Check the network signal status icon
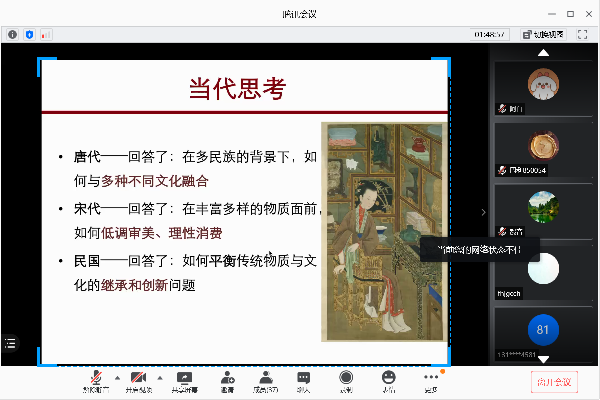Viewport: 600px width, 400px height. (x=45, y=34)
